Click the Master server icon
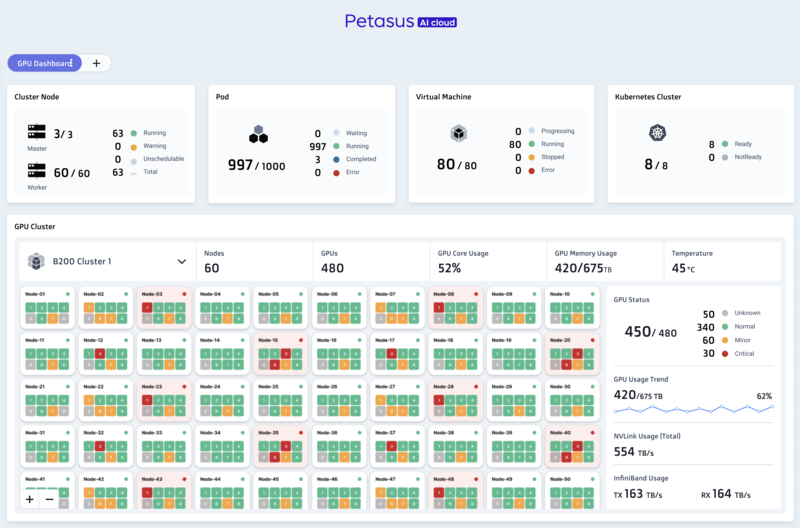 point(37,132)
